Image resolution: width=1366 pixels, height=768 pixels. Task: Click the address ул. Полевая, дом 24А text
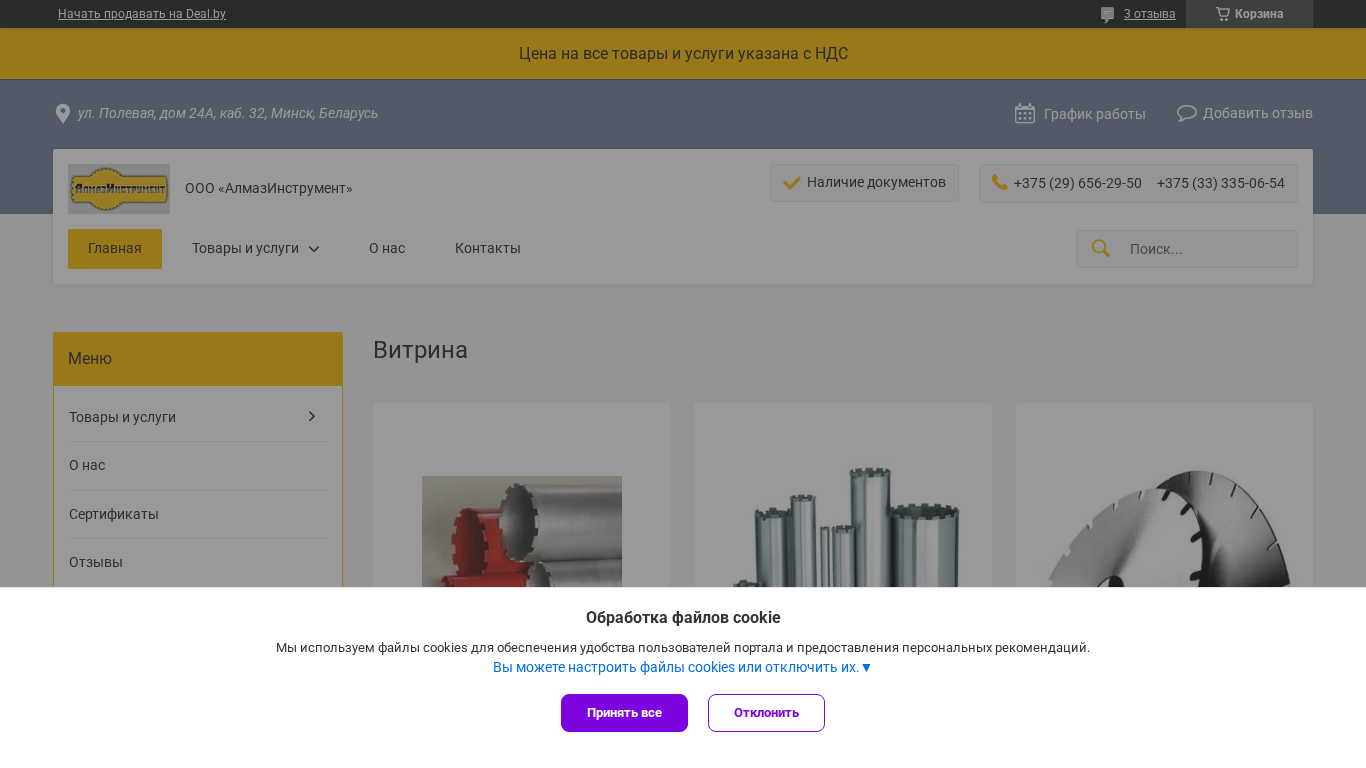point(228,113)
